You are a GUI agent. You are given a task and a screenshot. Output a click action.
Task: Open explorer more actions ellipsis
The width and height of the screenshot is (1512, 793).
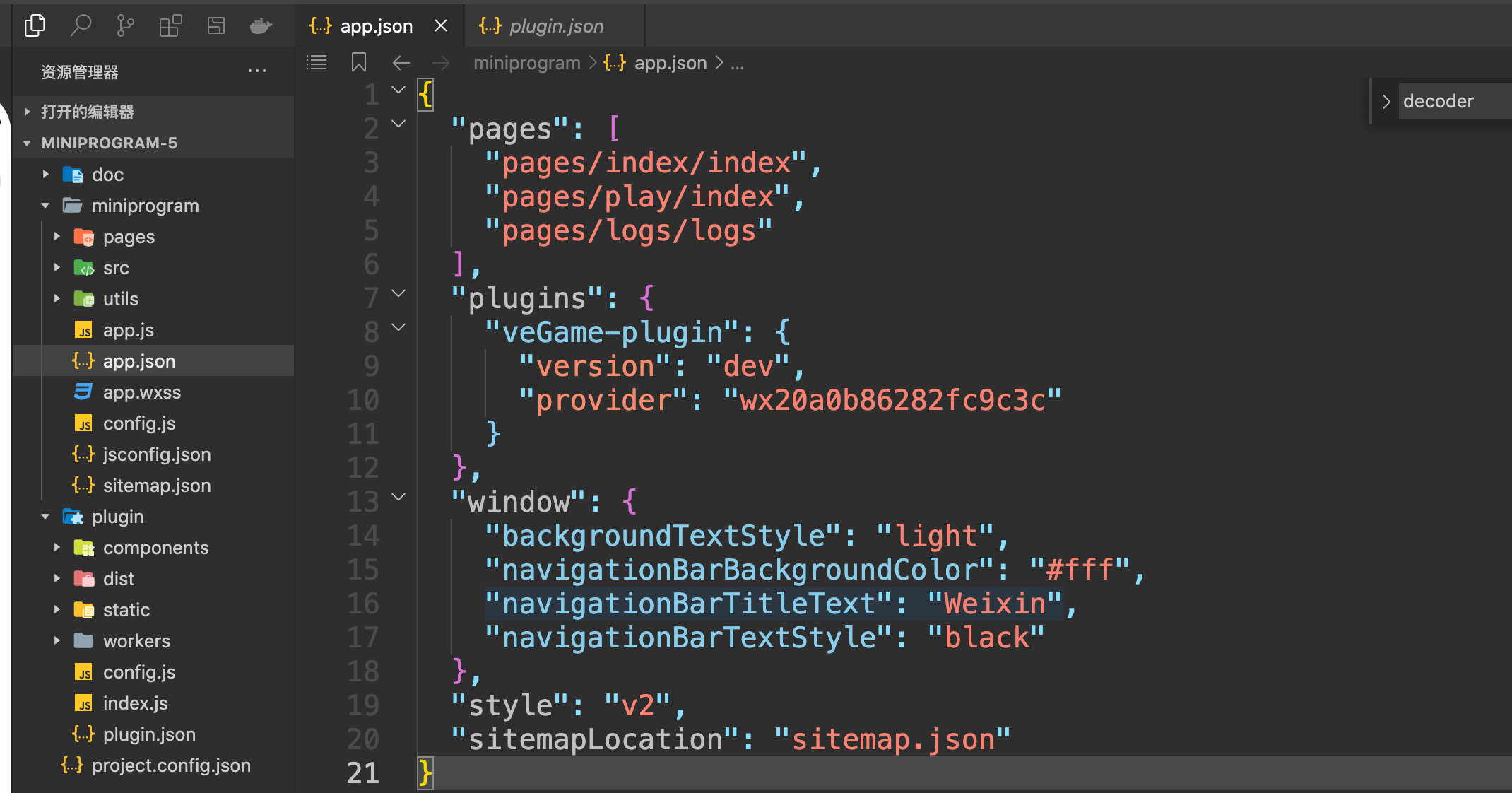[257, 71]
